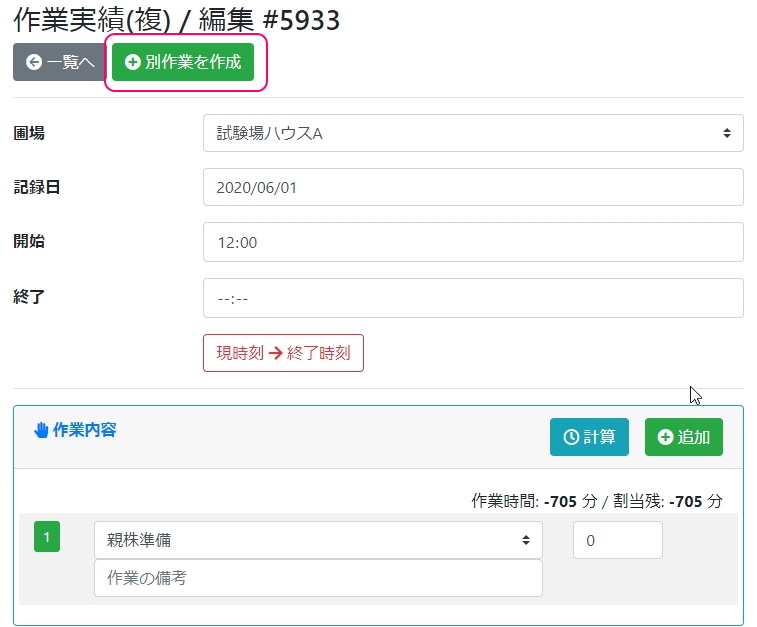Go back via the 一覧へ button

click(59, 62)
